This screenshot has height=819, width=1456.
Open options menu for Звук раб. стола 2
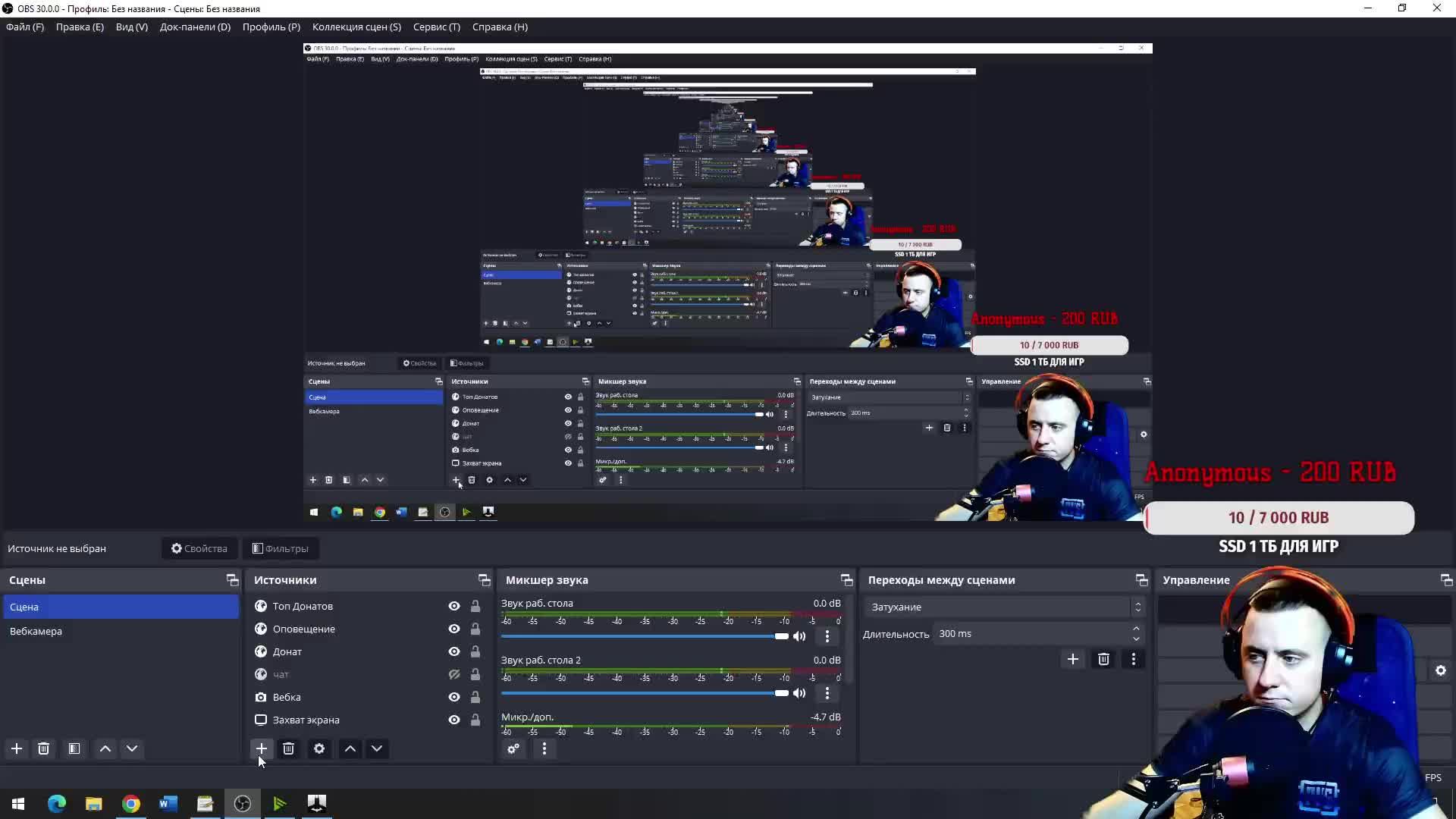click(x=827, y=693)
